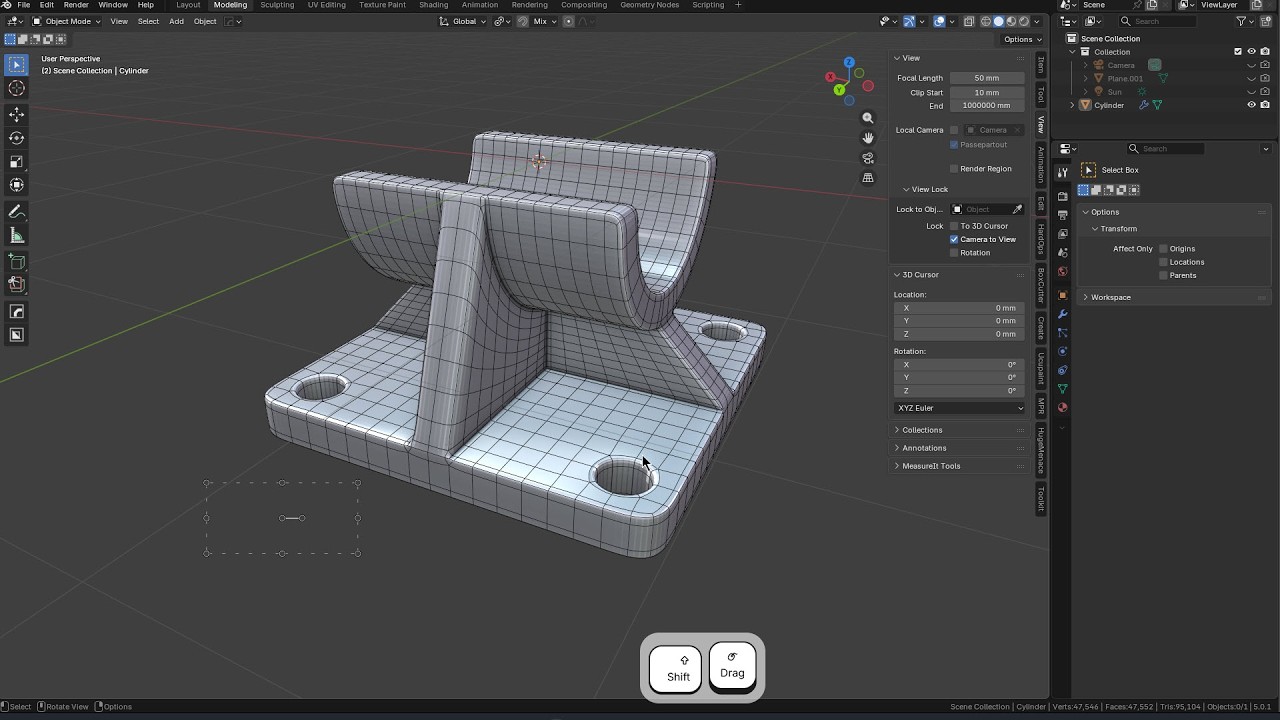This screenshot has width=1280, height=720.
Task: Toggle X-ray mode icon in header
Action: coord(968,21)
